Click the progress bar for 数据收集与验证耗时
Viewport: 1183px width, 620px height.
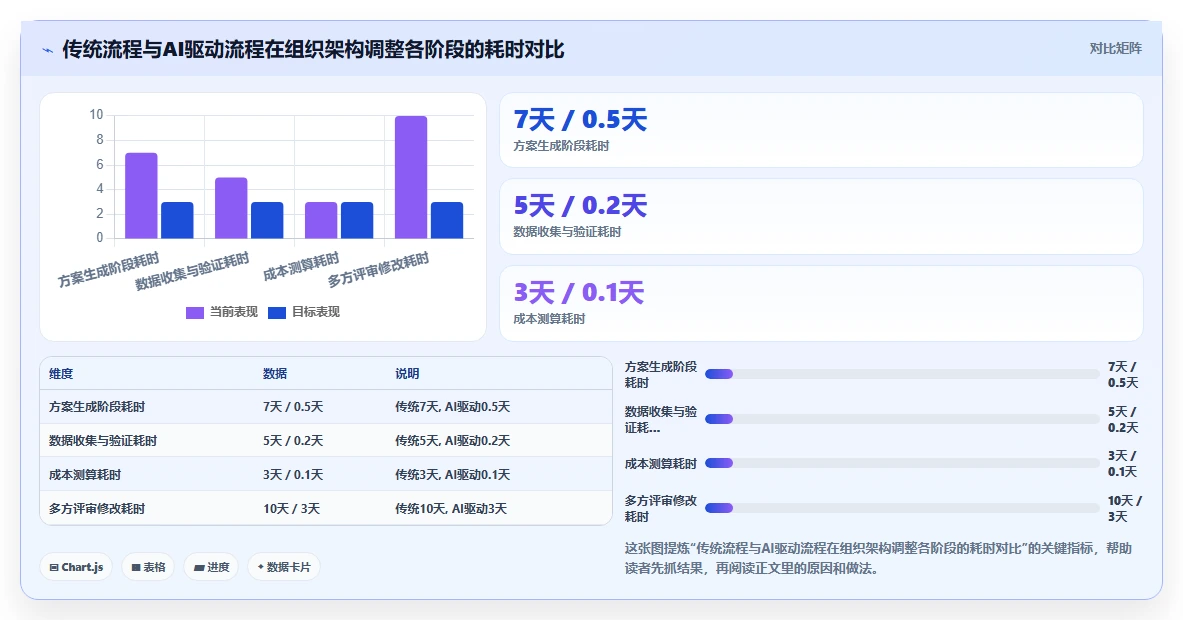coord(902,419)
